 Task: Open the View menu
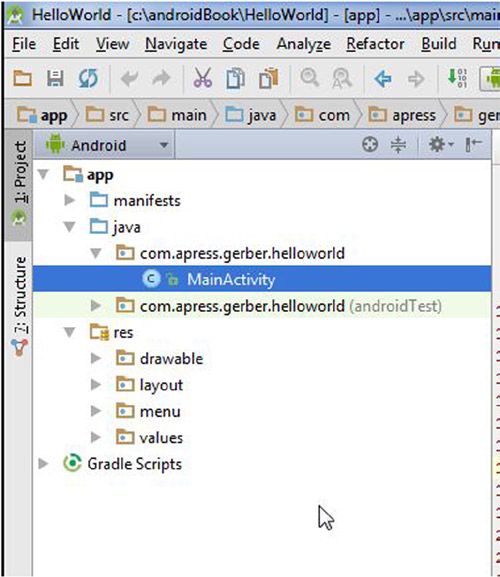tap(113, 44)
